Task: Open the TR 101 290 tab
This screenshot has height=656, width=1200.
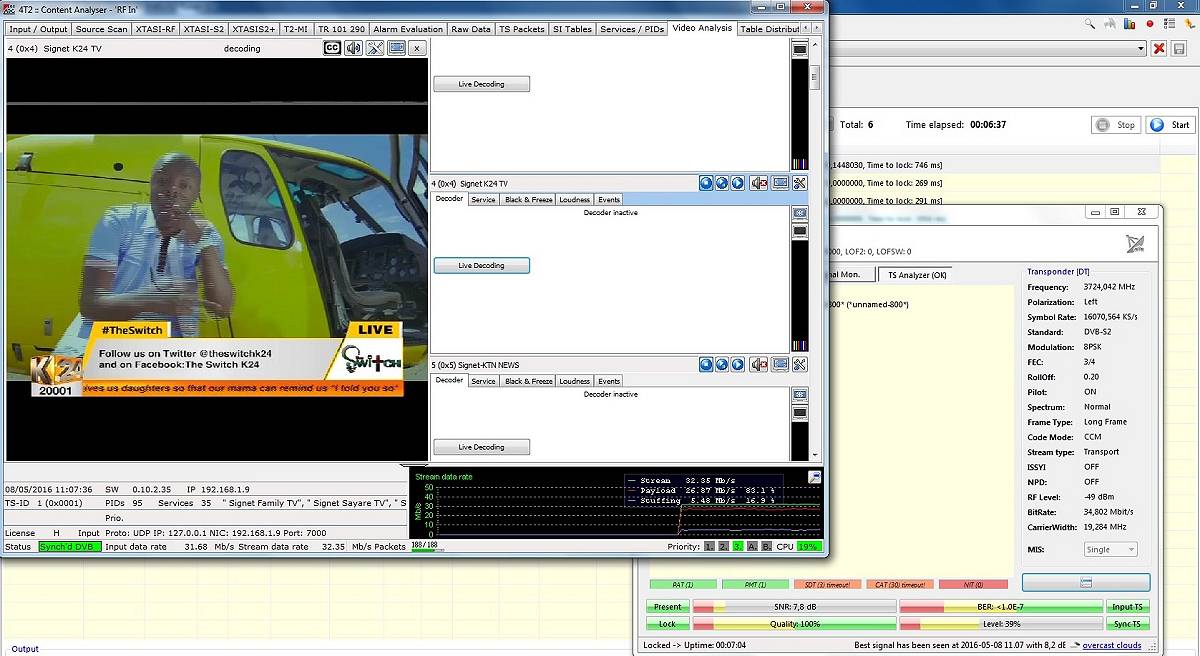Action: pos(340,29)
